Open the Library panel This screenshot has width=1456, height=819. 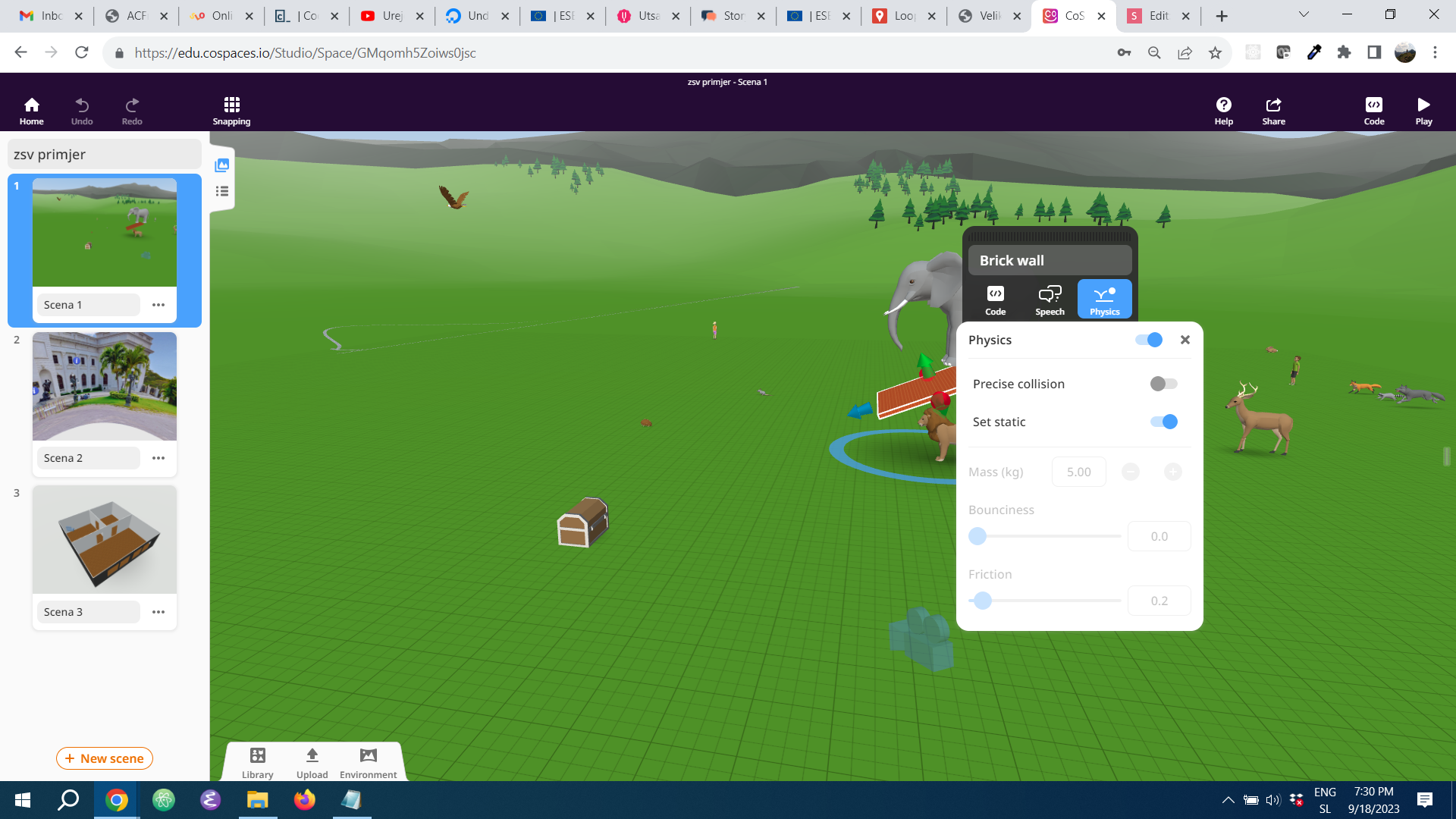click(257, 761)
